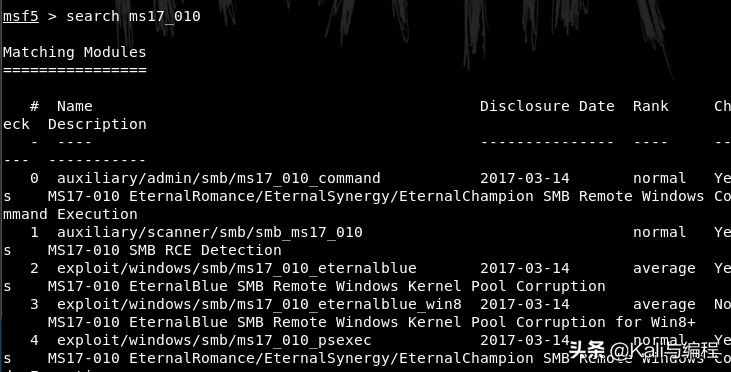Image resolution: width=731 pixels, height=372 pixels.
Task: Select module auxiliary/scanner/smb/smb_ms17_010
Action: [210, 232]
